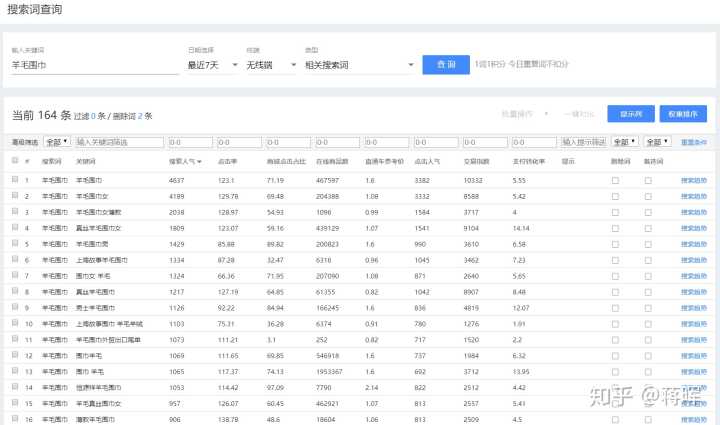
Task: Click the 点击率 column header
Action: [x=228, y=161]
